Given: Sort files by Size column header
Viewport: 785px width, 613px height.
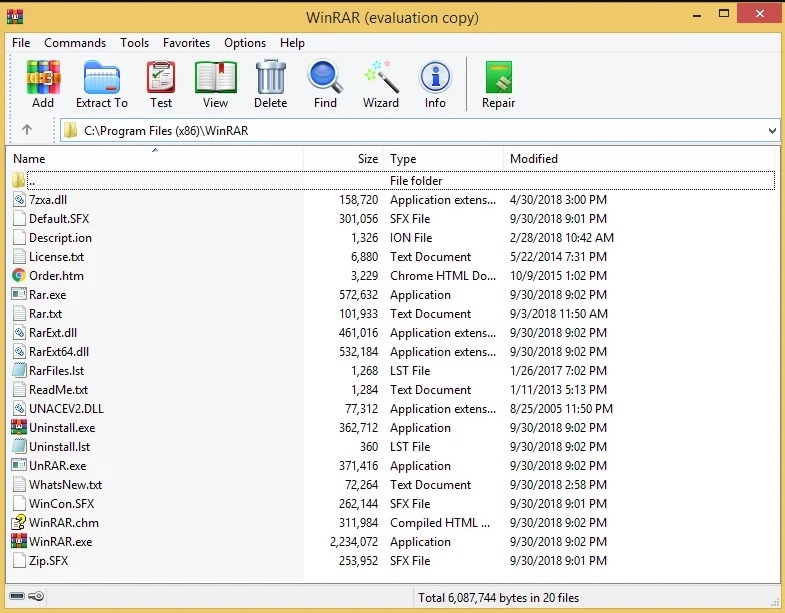Looking at the screenshot, I should [344, 158].
